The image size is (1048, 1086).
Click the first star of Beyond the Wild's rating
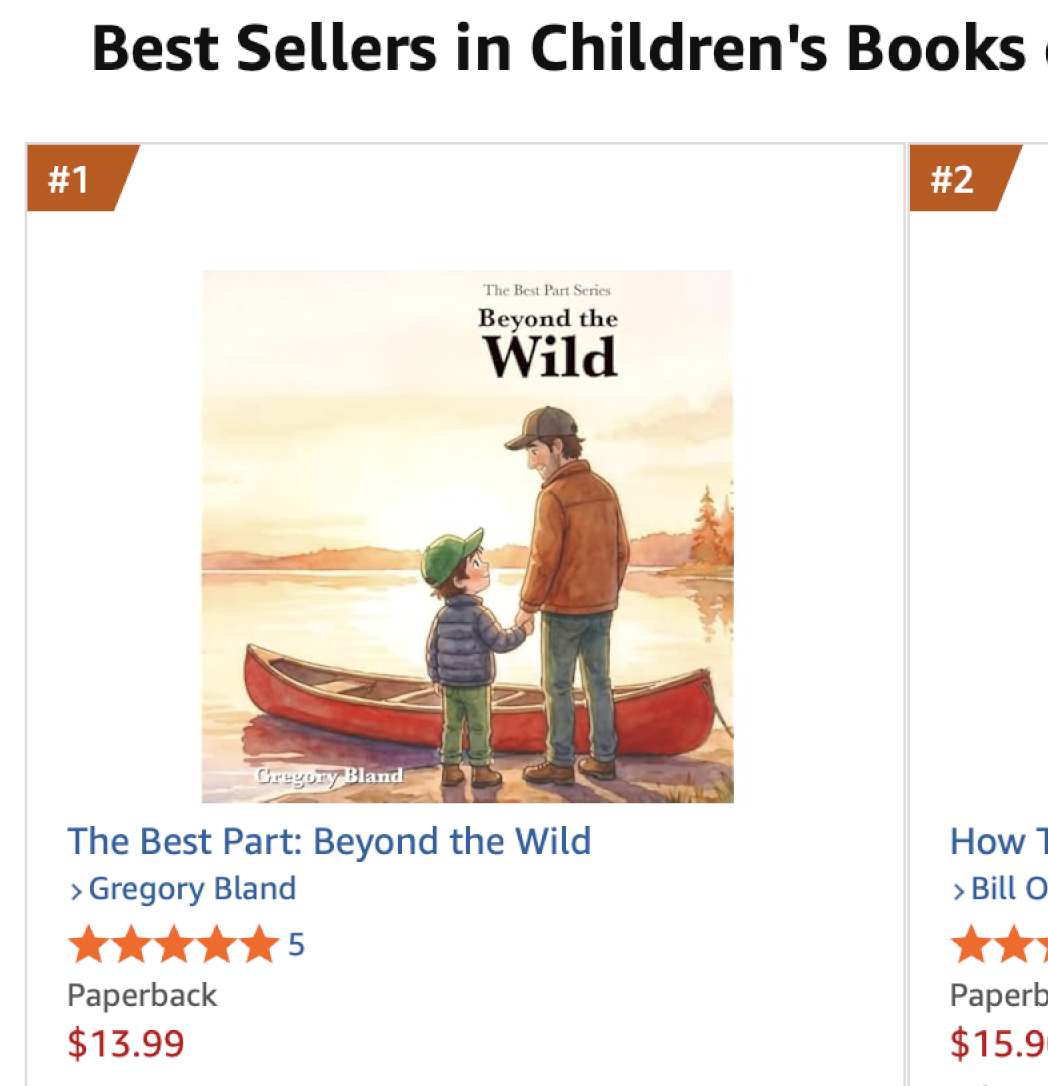(x=88, y=945)
